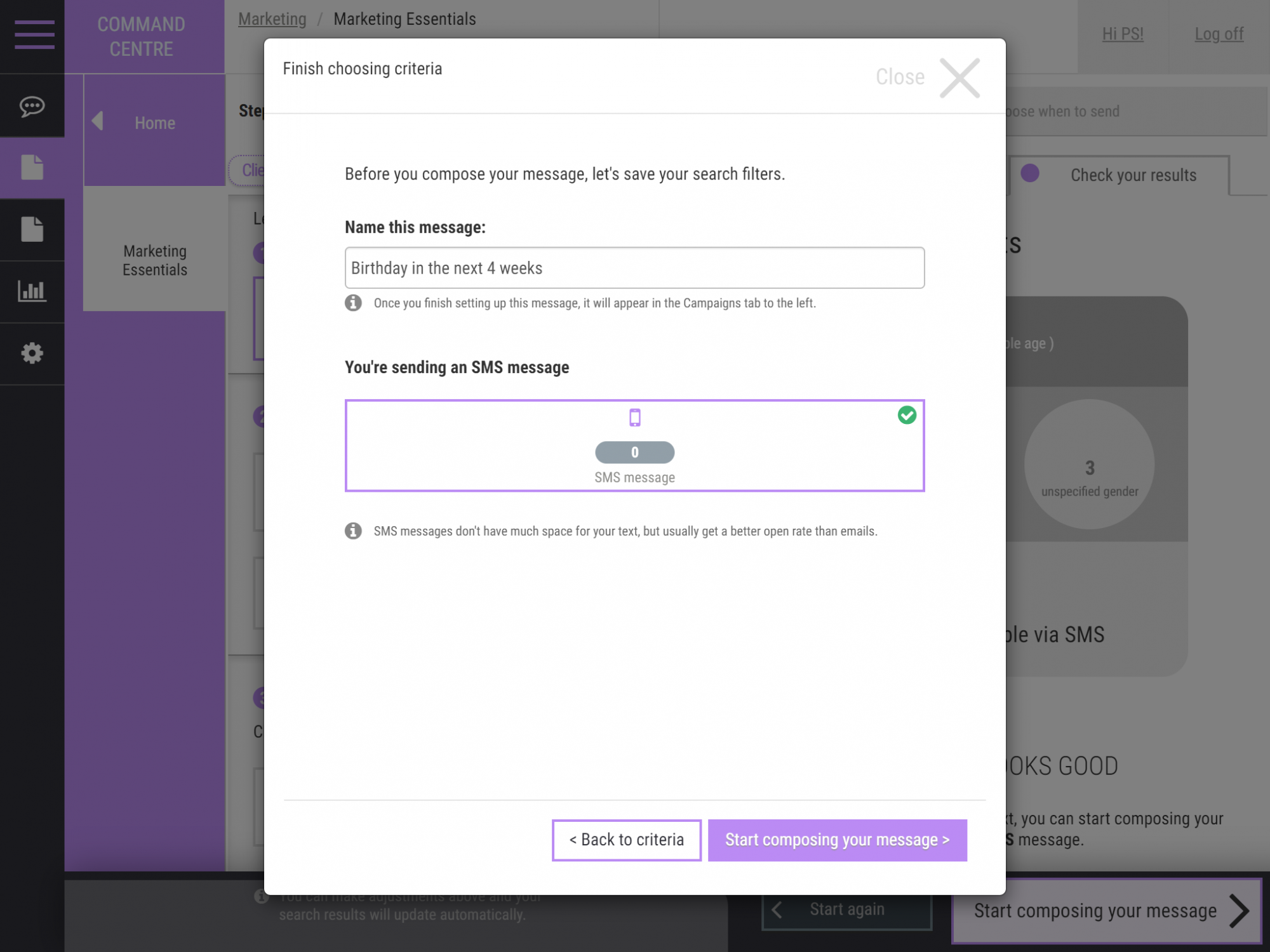
Task: Click the message name input field
Action: (634, 268)
